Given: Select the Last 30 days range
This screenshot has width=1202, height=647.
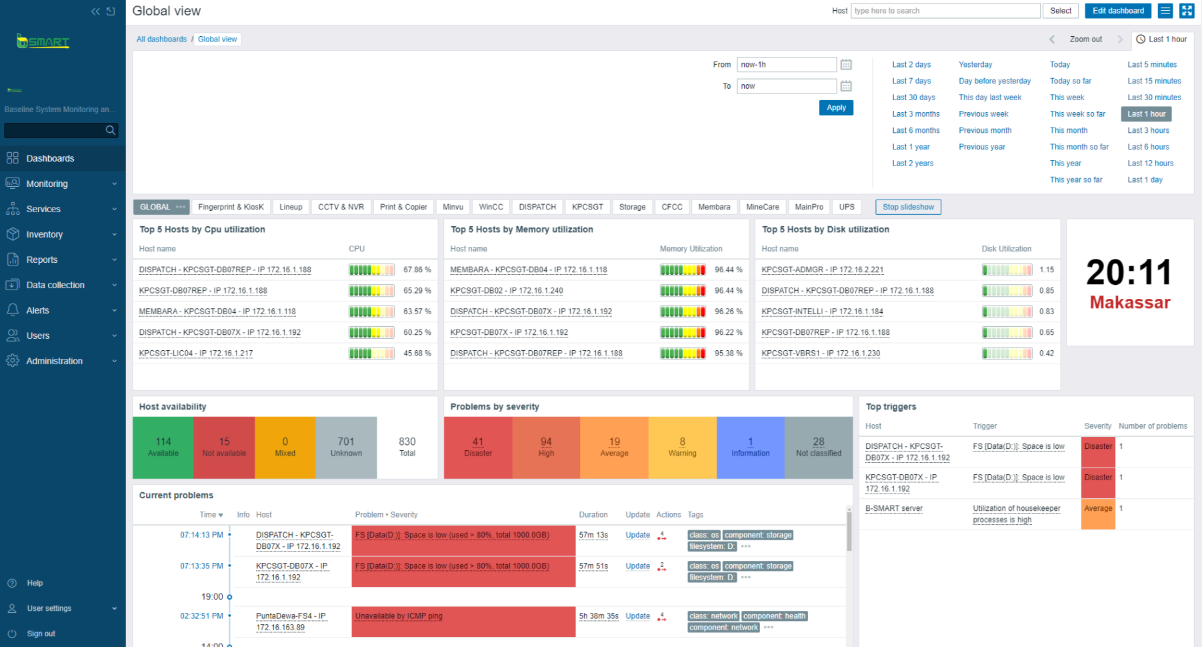Looking at the screenshot, I should pyautogui.click(x=914, y=97).
